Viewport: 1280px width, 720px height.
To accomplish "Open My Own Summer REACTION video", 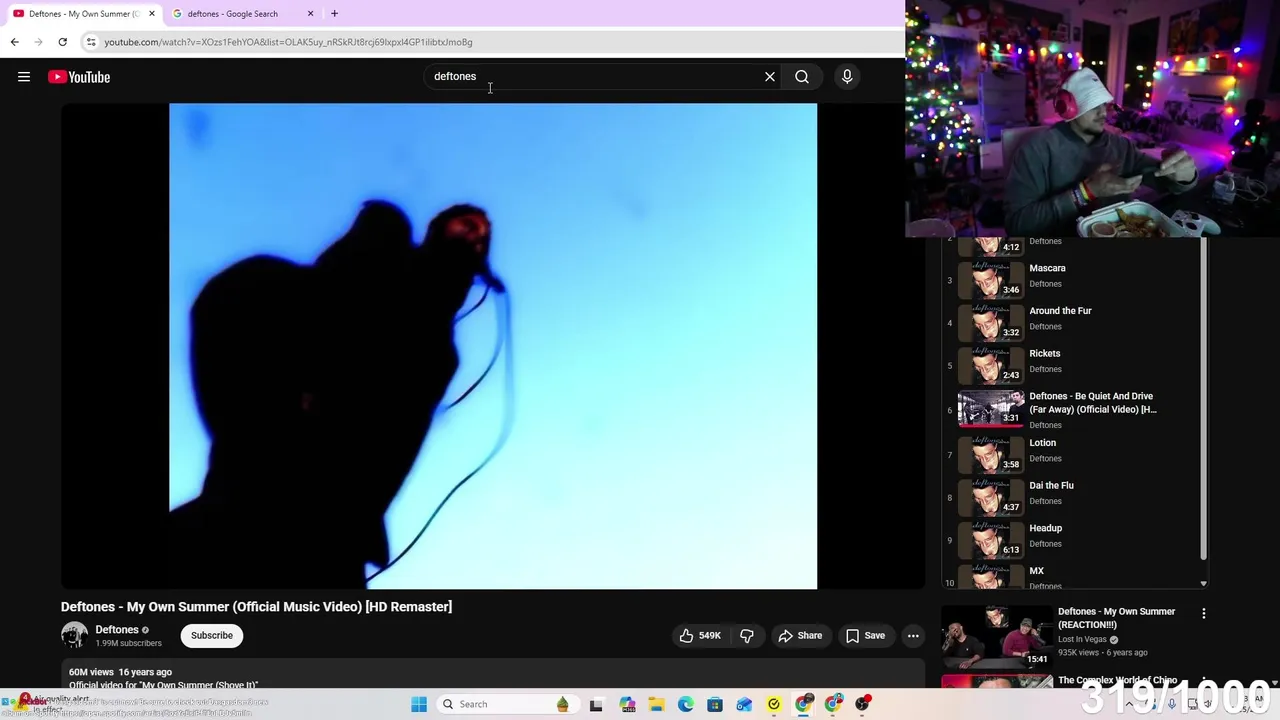I will pyautogui.click(x=1117, y=618).
